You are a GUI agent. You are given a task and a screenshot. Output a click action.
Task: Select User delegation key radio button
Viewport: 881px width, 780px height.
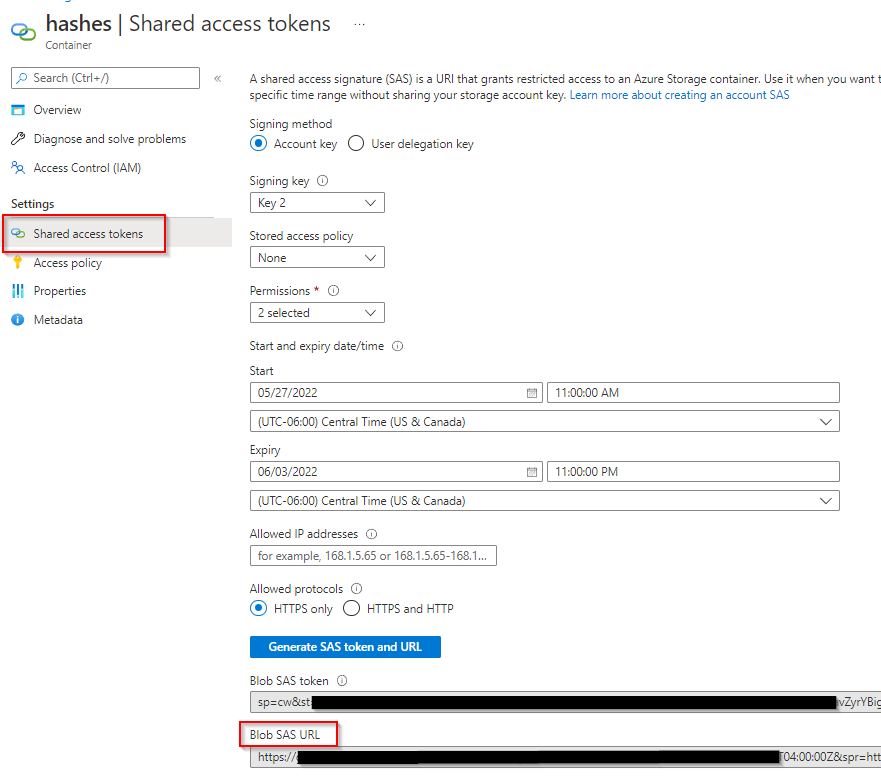356,144
